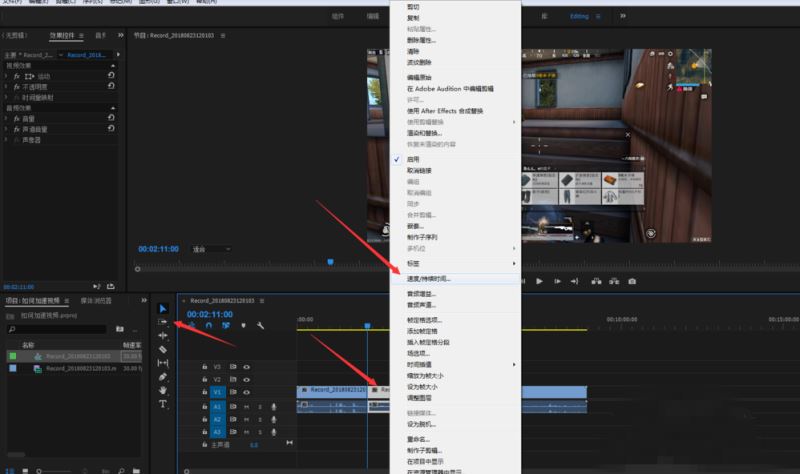Open the 标签 (Label) submenu arrow
The height and width of the screenshot is (474, 800).
click(x=514, y=264)
